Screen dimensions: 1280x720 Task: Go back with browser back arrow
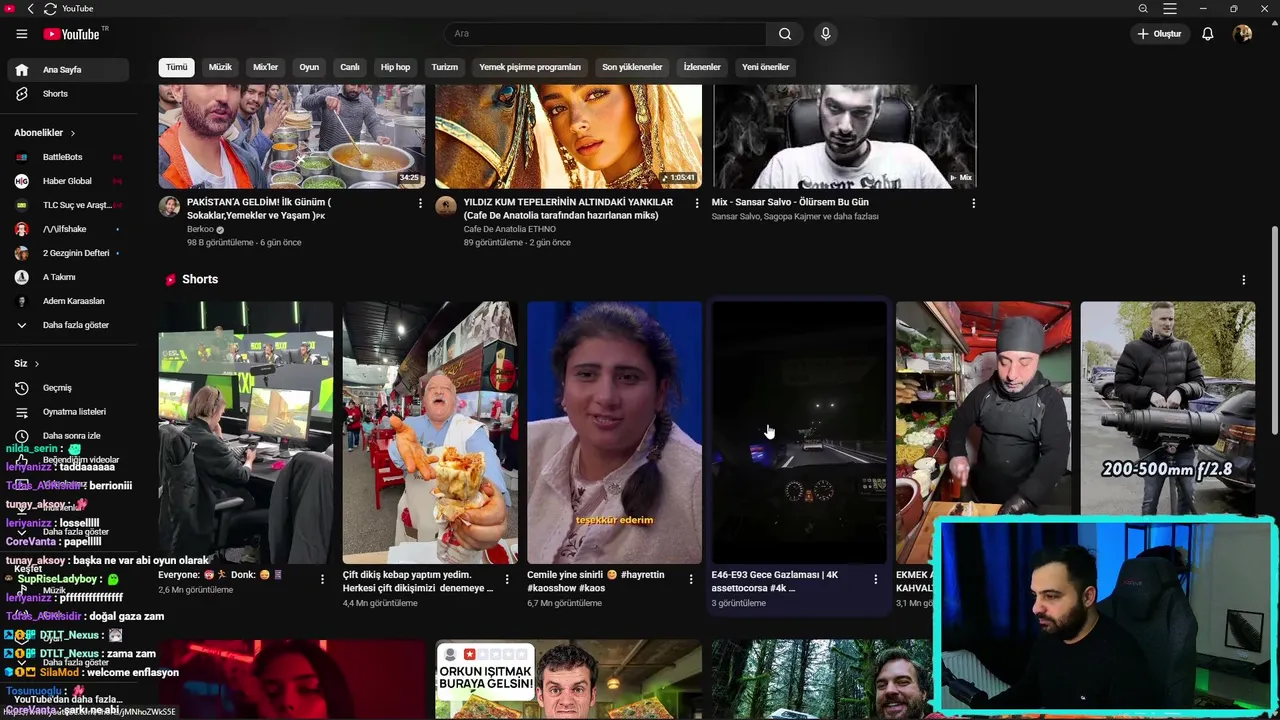[30, 9]
